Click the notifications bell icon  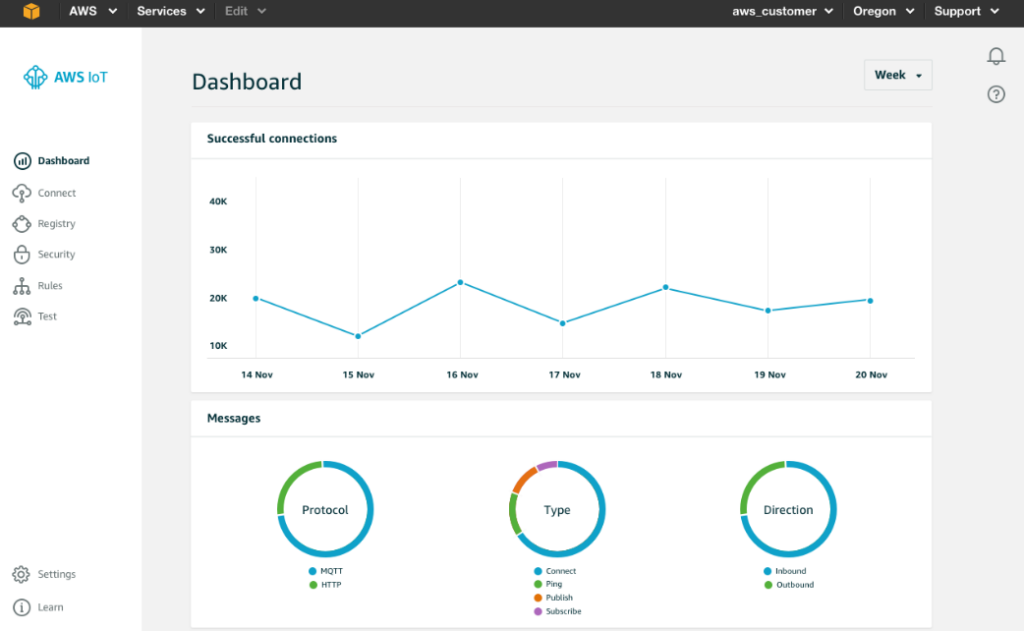[x=996, y=56]
